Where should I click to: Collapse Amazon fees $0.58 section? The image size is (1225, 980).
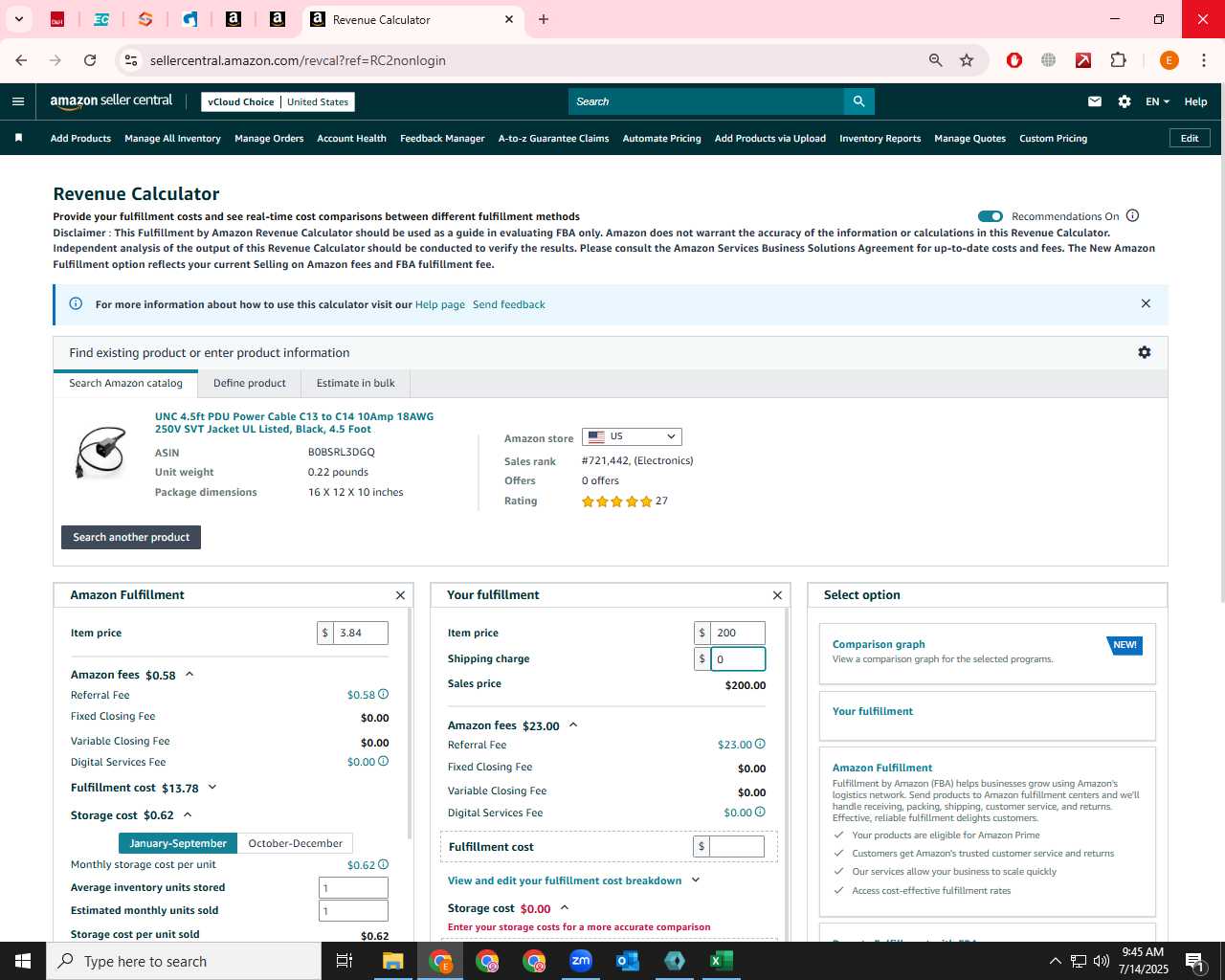pos(189,675)
